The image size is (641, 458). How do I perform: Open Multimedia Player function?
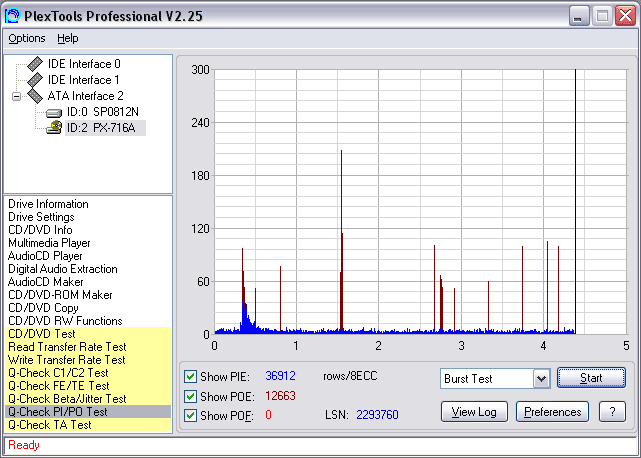(49, 243)
